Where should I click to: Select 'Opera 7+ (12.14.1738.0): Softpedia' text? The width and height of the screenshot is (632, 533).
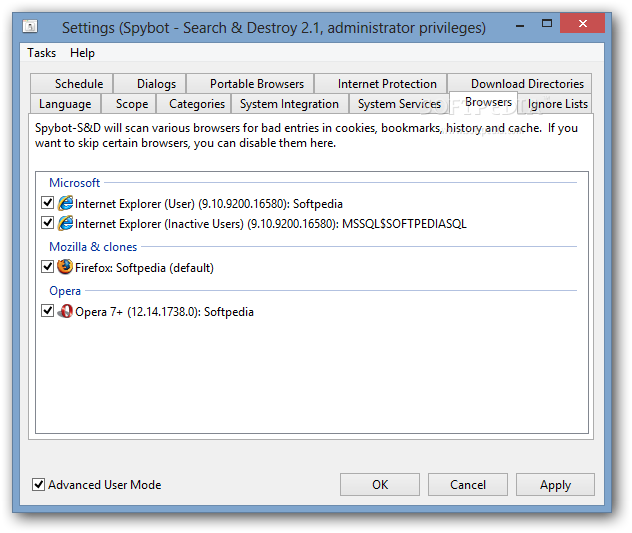[164, 312]
